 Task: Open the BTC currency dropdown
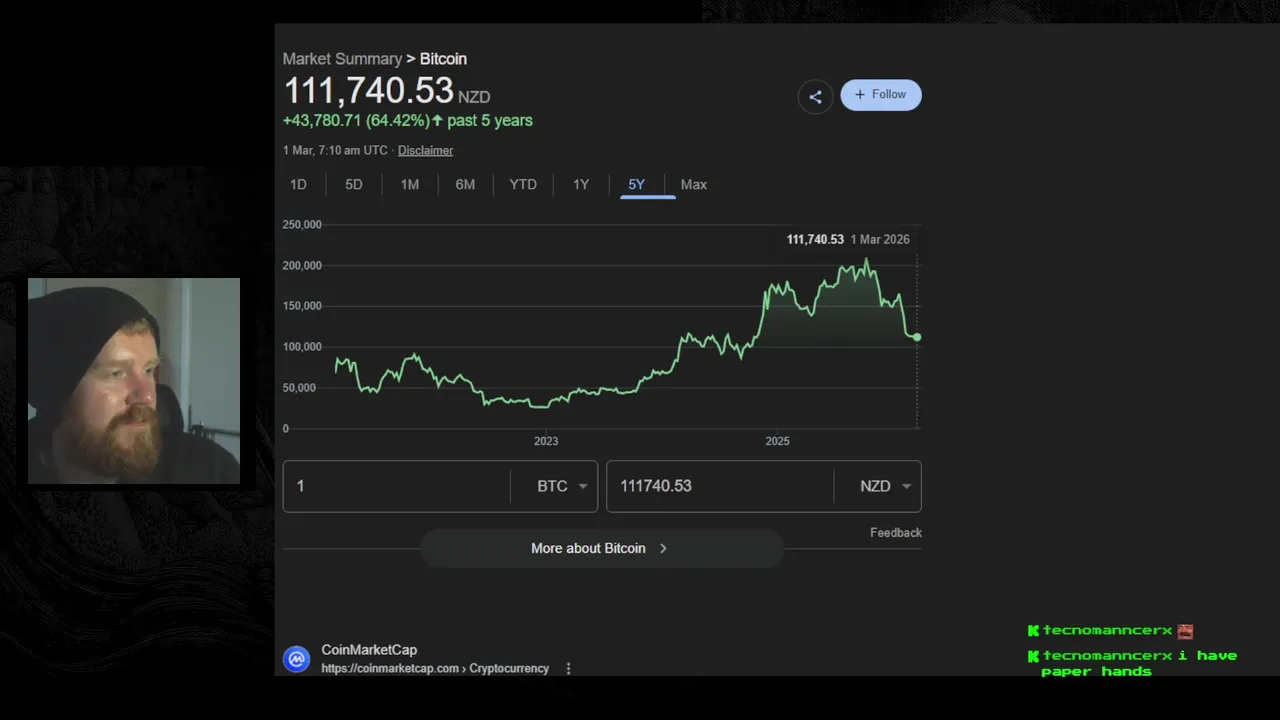(562, 486)
